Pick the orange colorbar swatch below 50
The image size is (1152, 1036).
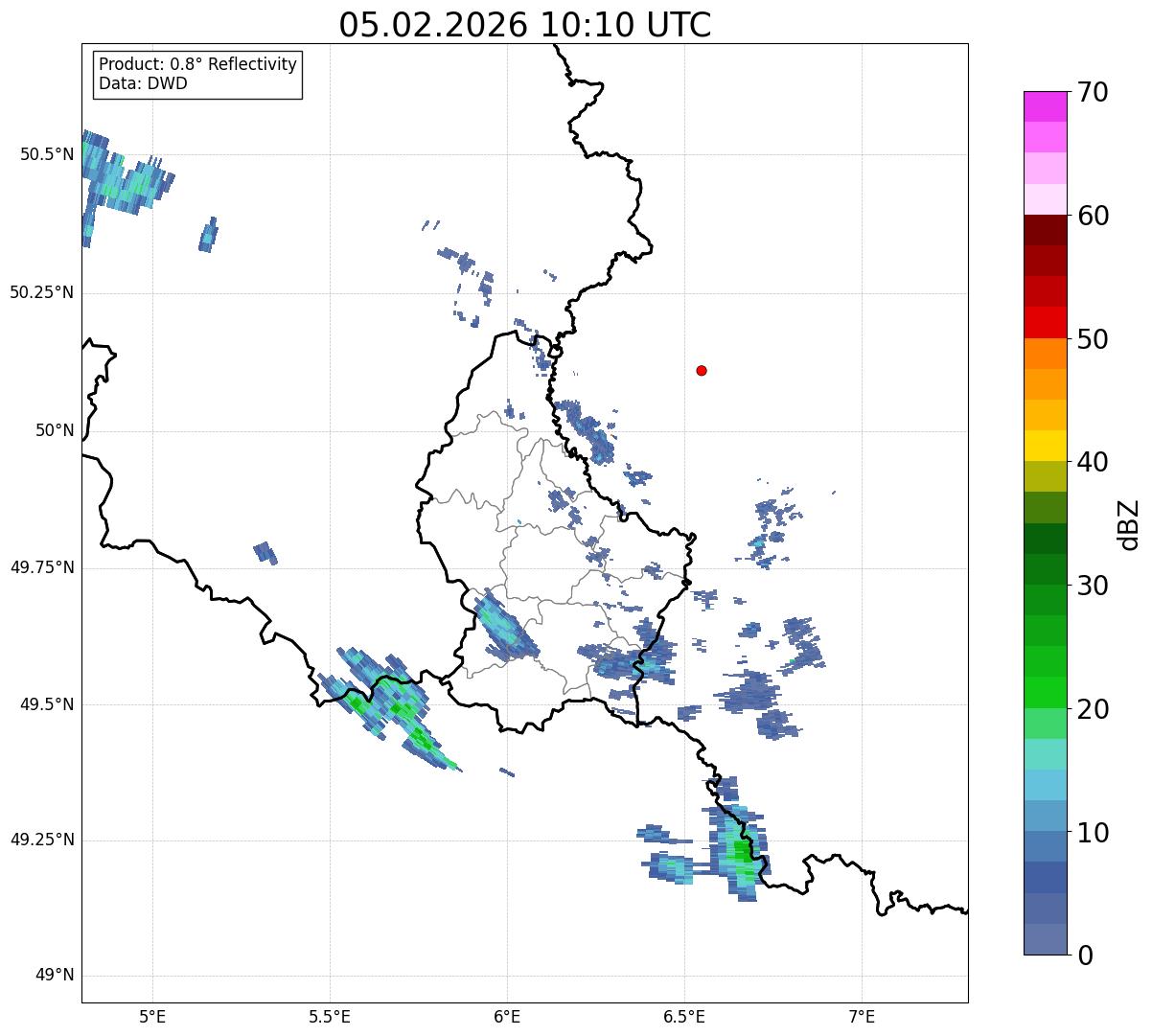tap(1045, 354)
